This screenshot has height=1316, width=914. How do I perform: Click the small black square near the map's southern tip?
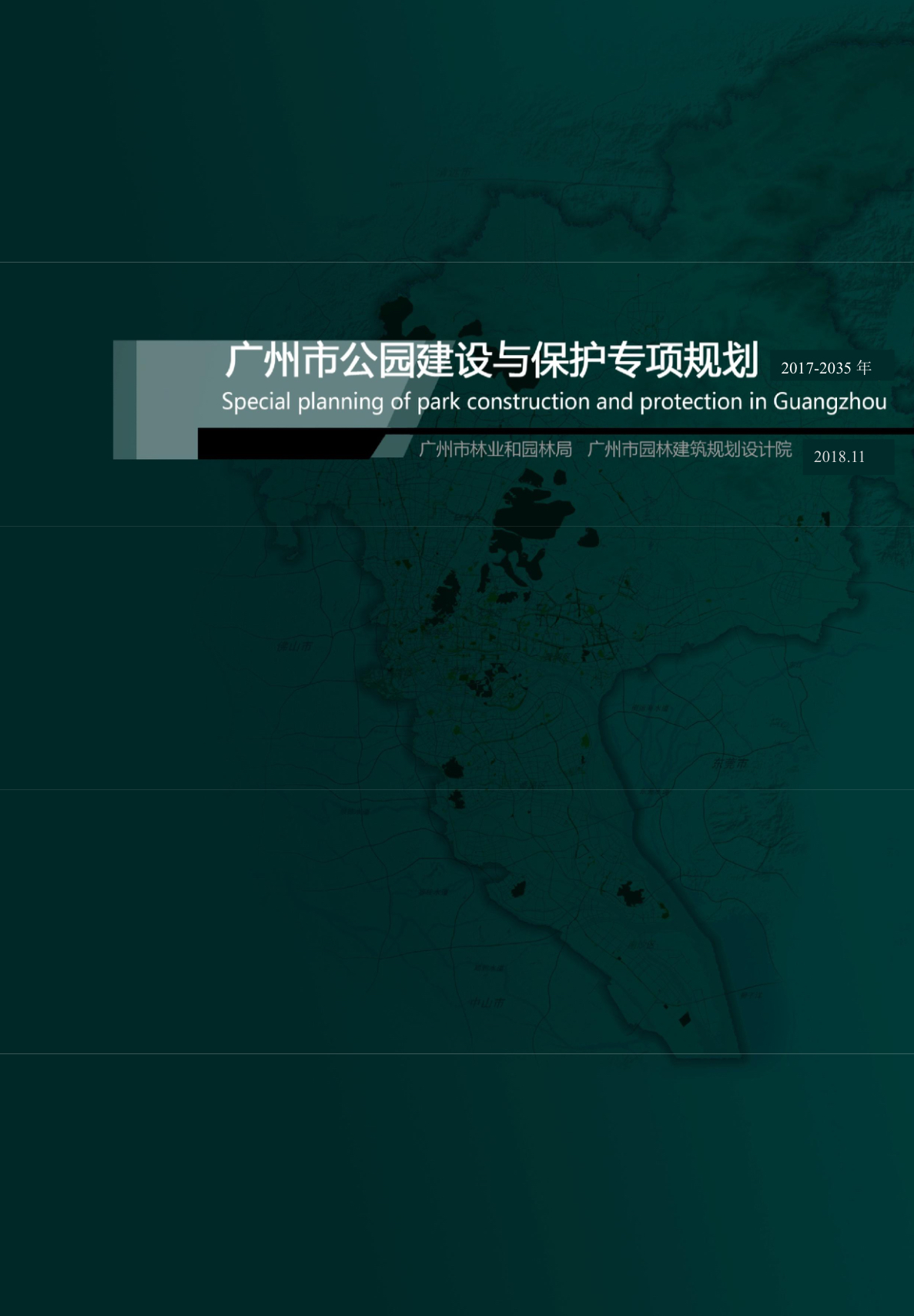point(684,1019)
